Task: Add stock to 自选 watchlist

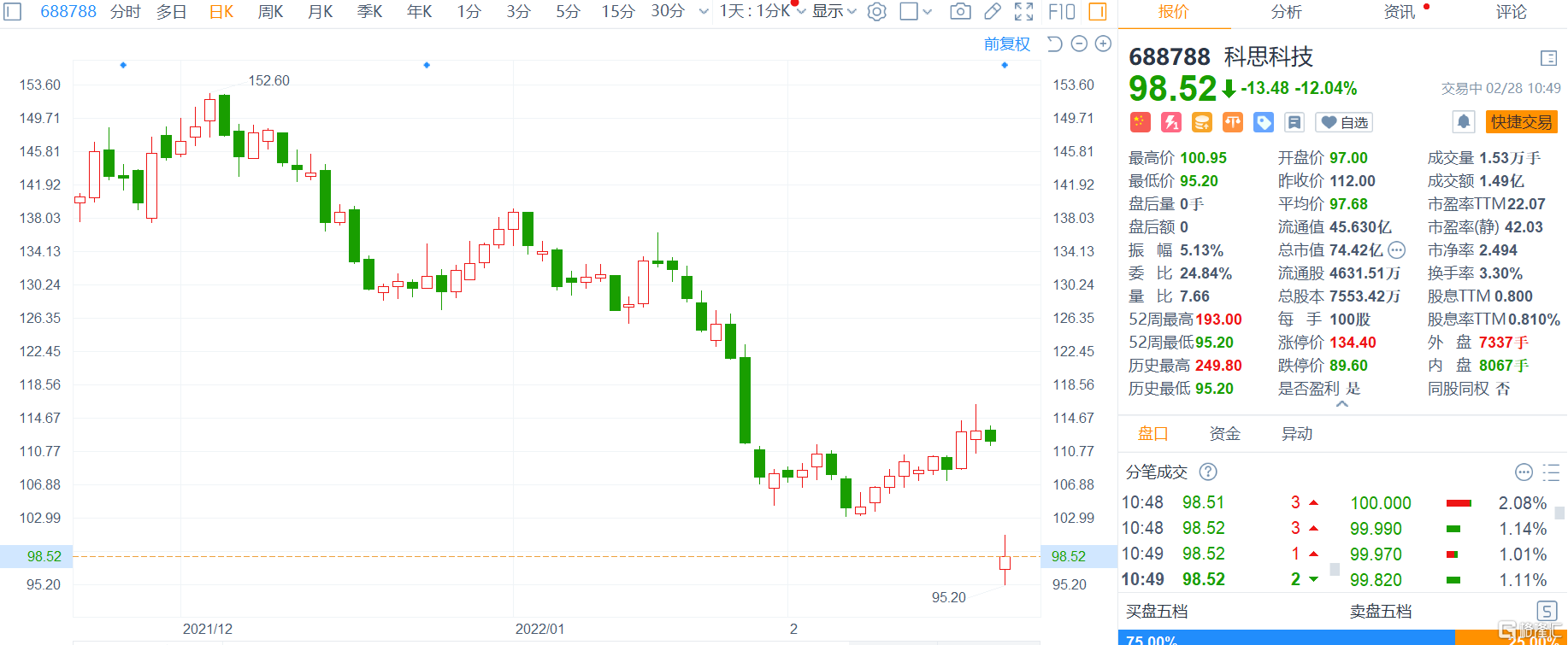Action: tap(1345, 123)
